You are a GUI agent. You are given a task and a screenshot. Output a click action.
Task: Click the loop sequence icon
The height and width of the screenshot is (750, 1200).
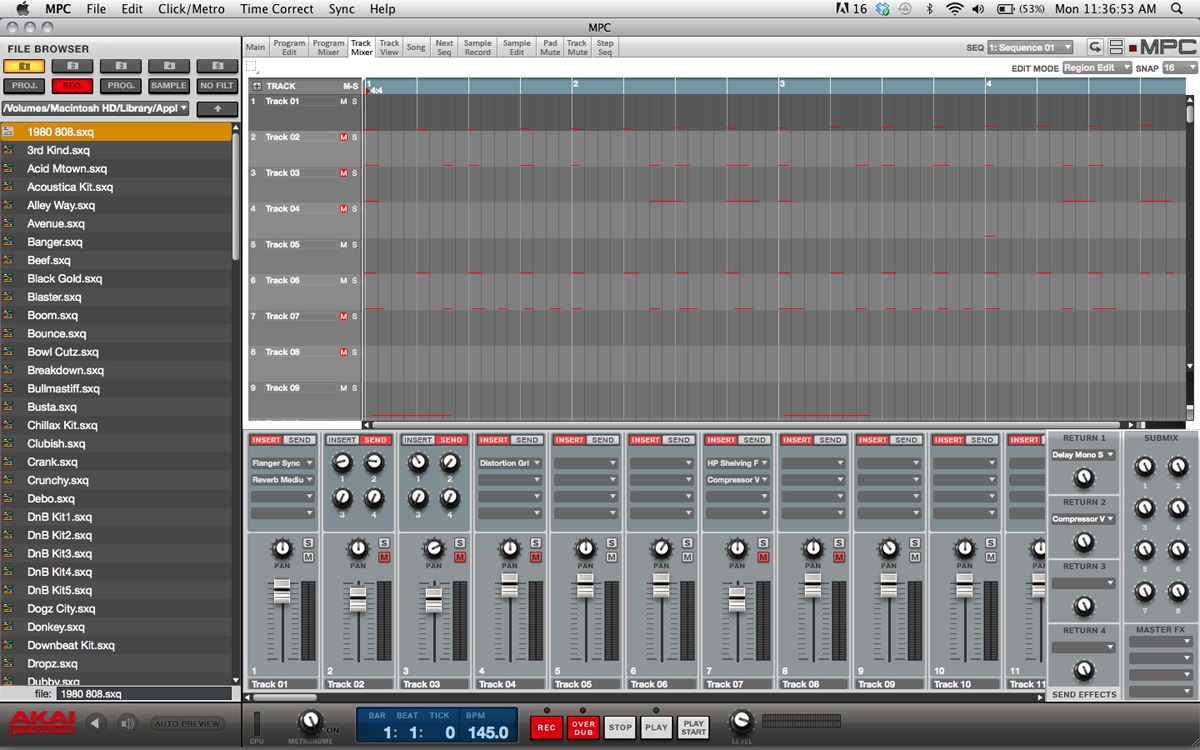tap(1095, 47)
